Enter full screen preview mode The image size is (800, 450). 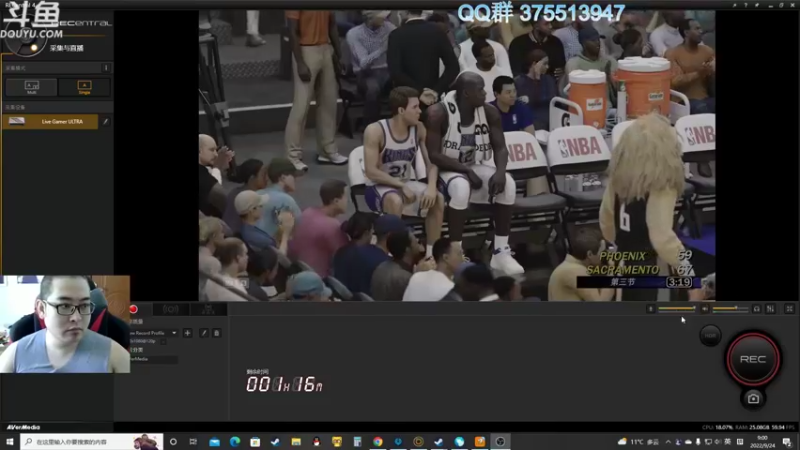[789, 309]
